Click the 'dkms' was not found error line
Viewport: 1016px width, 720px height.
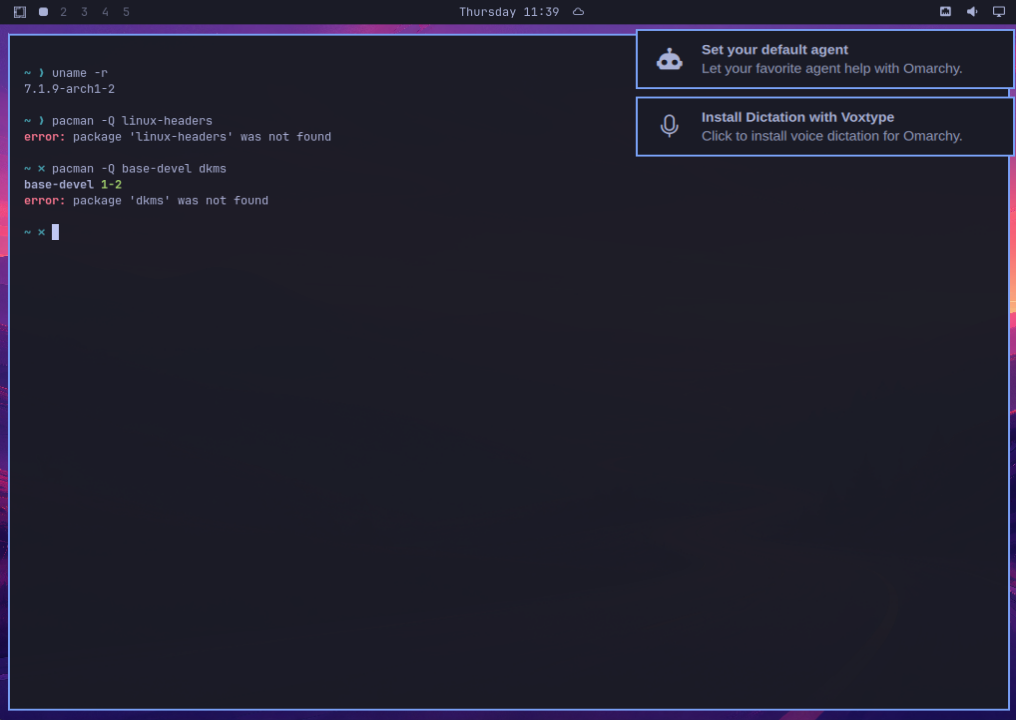coord(146,201)
